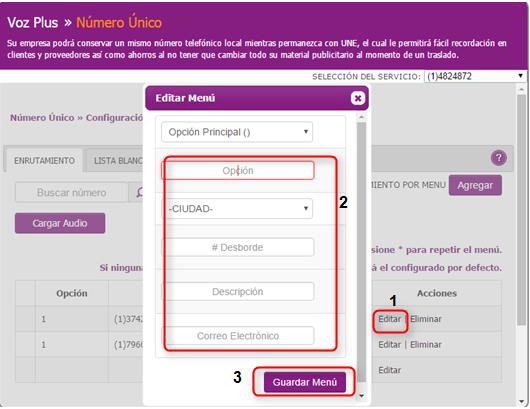This screenshot has height=409, width=530.
Task: Click the Número Único heading text
Action: coord(119,23)
